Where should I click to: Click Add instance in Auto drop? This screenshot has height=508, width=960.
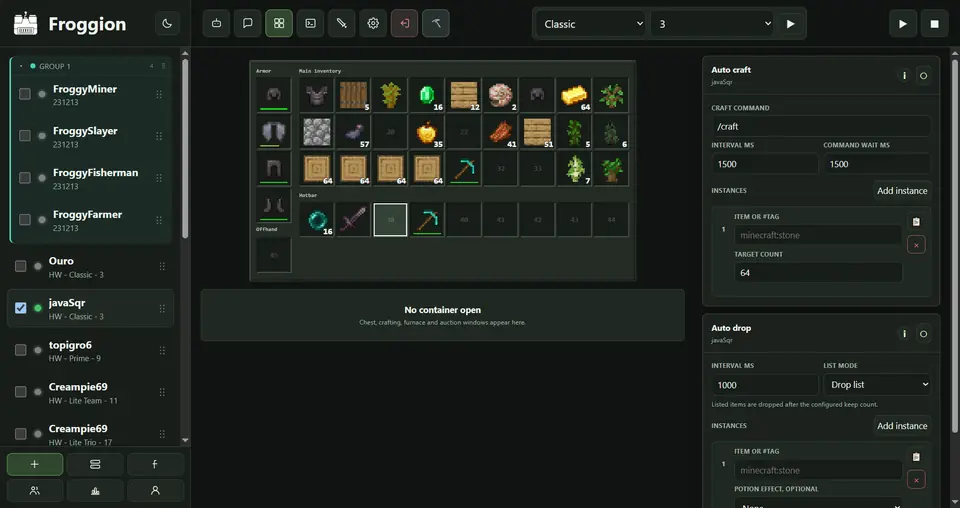[x=902, y=425]
